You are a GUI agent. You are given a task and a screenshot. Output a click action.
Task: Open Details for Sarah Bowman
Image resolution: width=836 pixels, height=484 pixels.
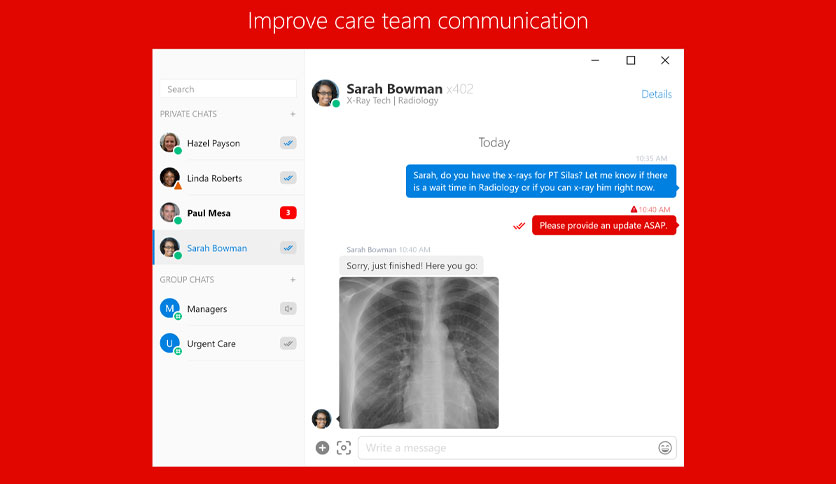(656, 94)
